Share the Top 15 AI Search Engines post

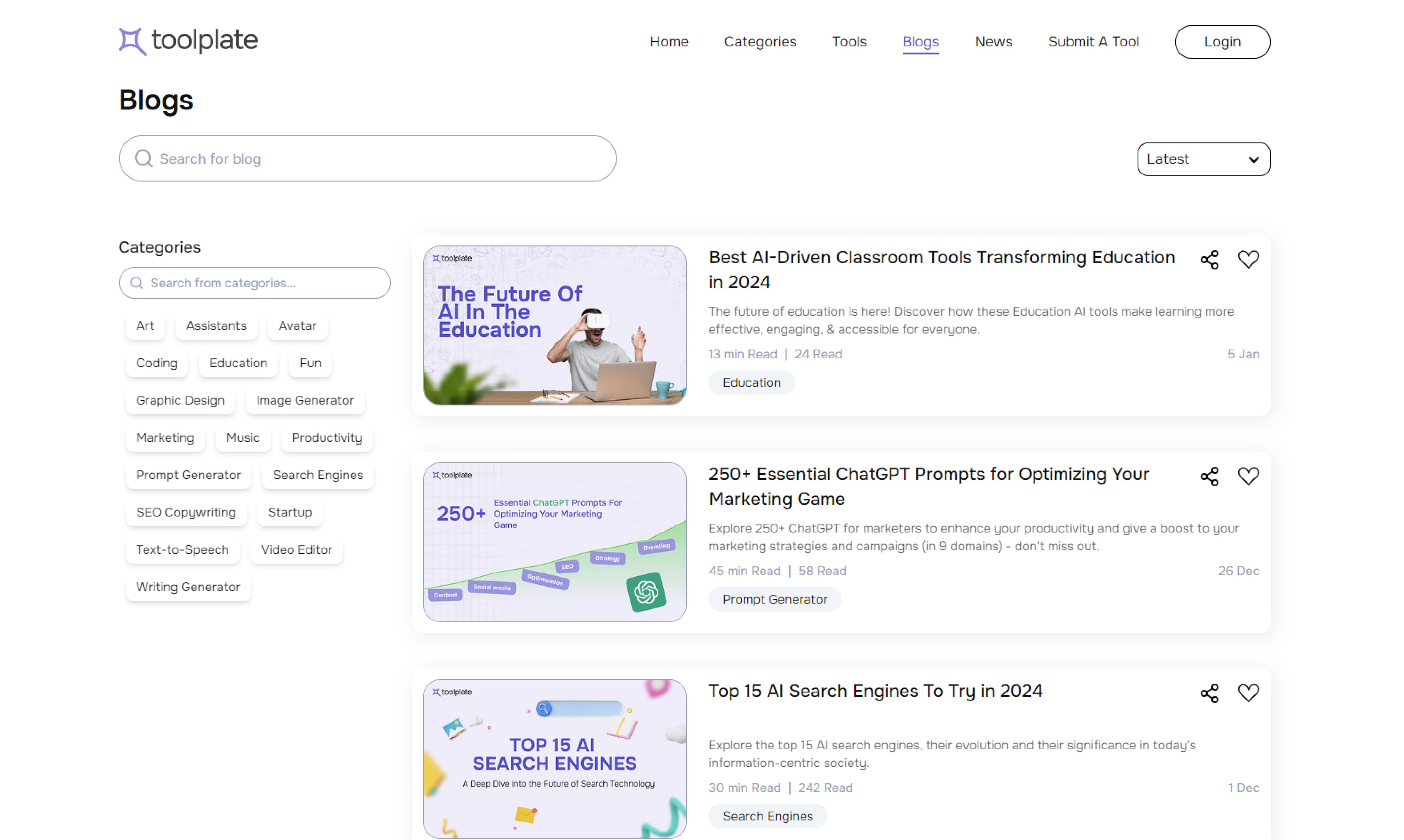click(1209, 693)
